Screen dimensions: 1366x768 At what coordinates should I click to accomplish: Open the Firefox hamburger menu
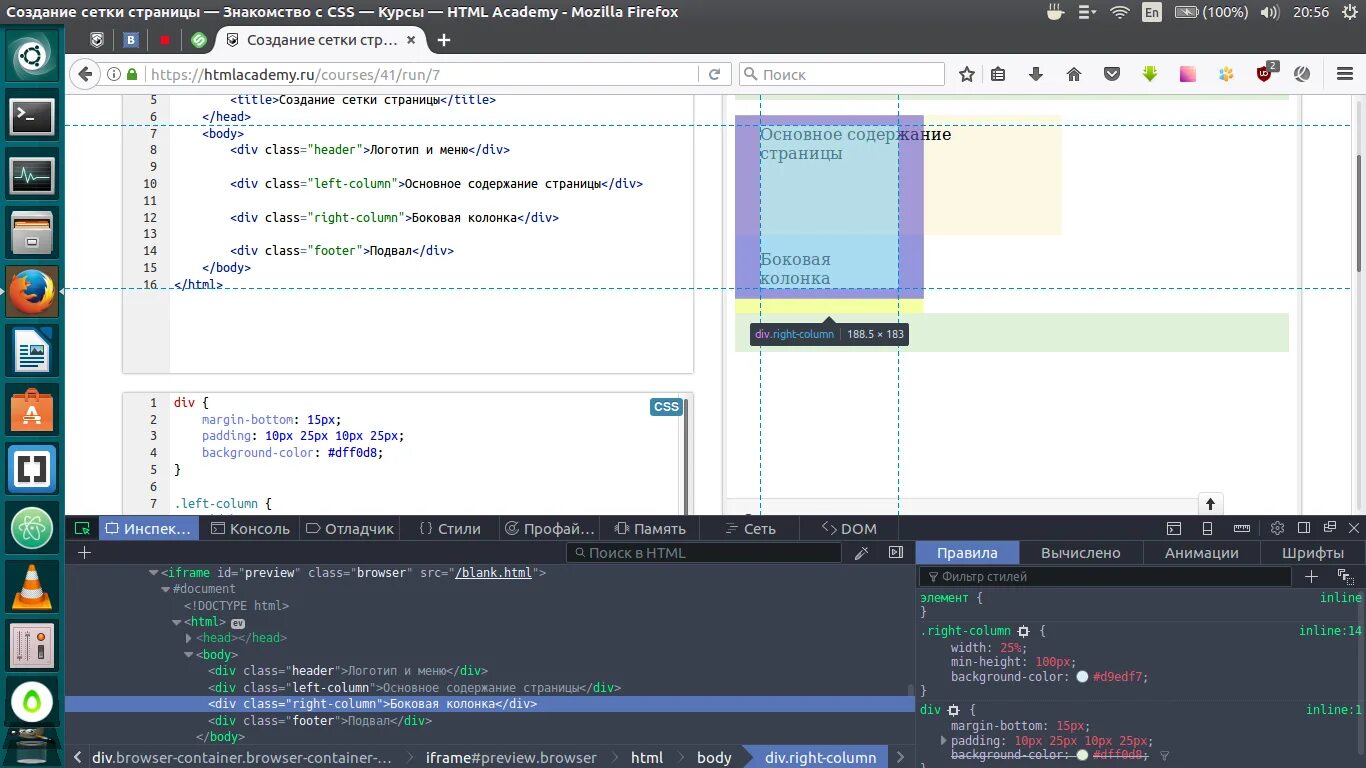tap(1344, 74)
